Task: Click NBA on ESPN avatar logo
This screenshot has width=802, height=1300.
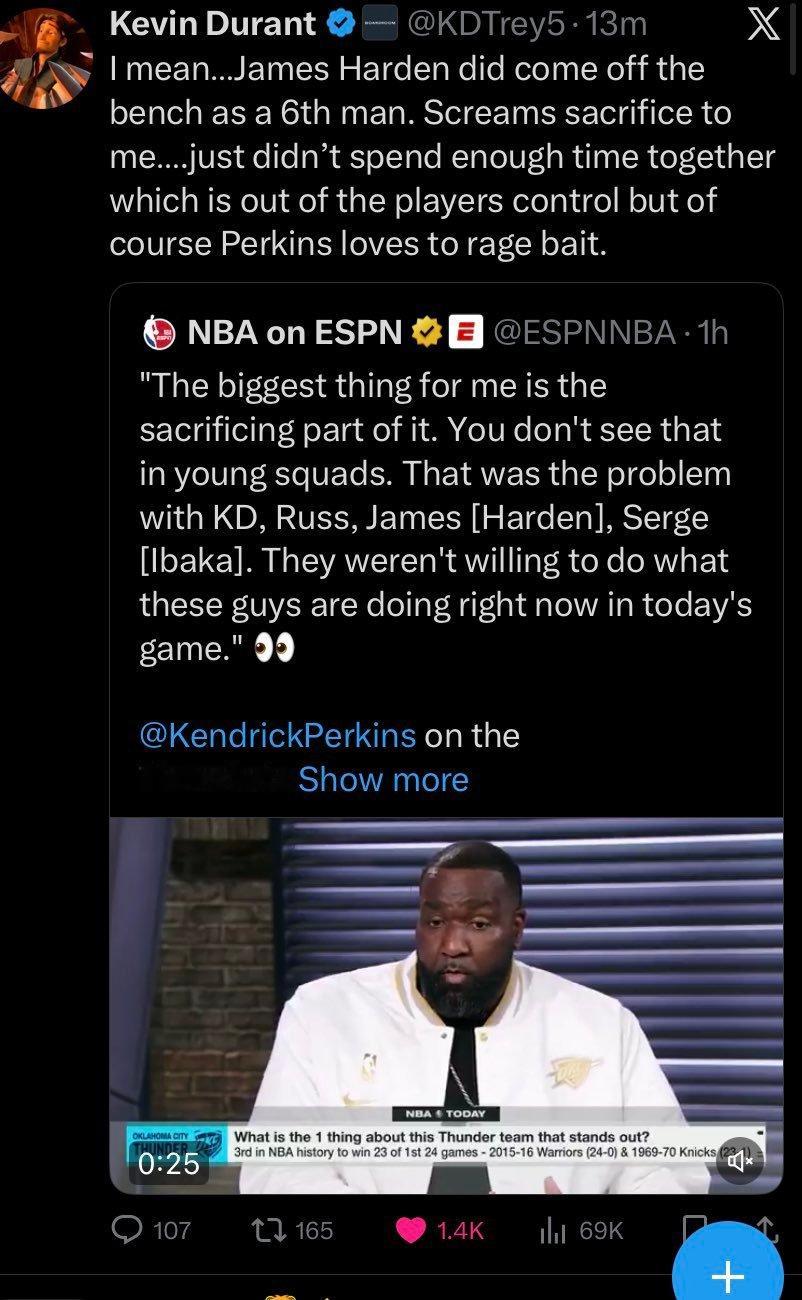Action: click(x=160, y=332)
